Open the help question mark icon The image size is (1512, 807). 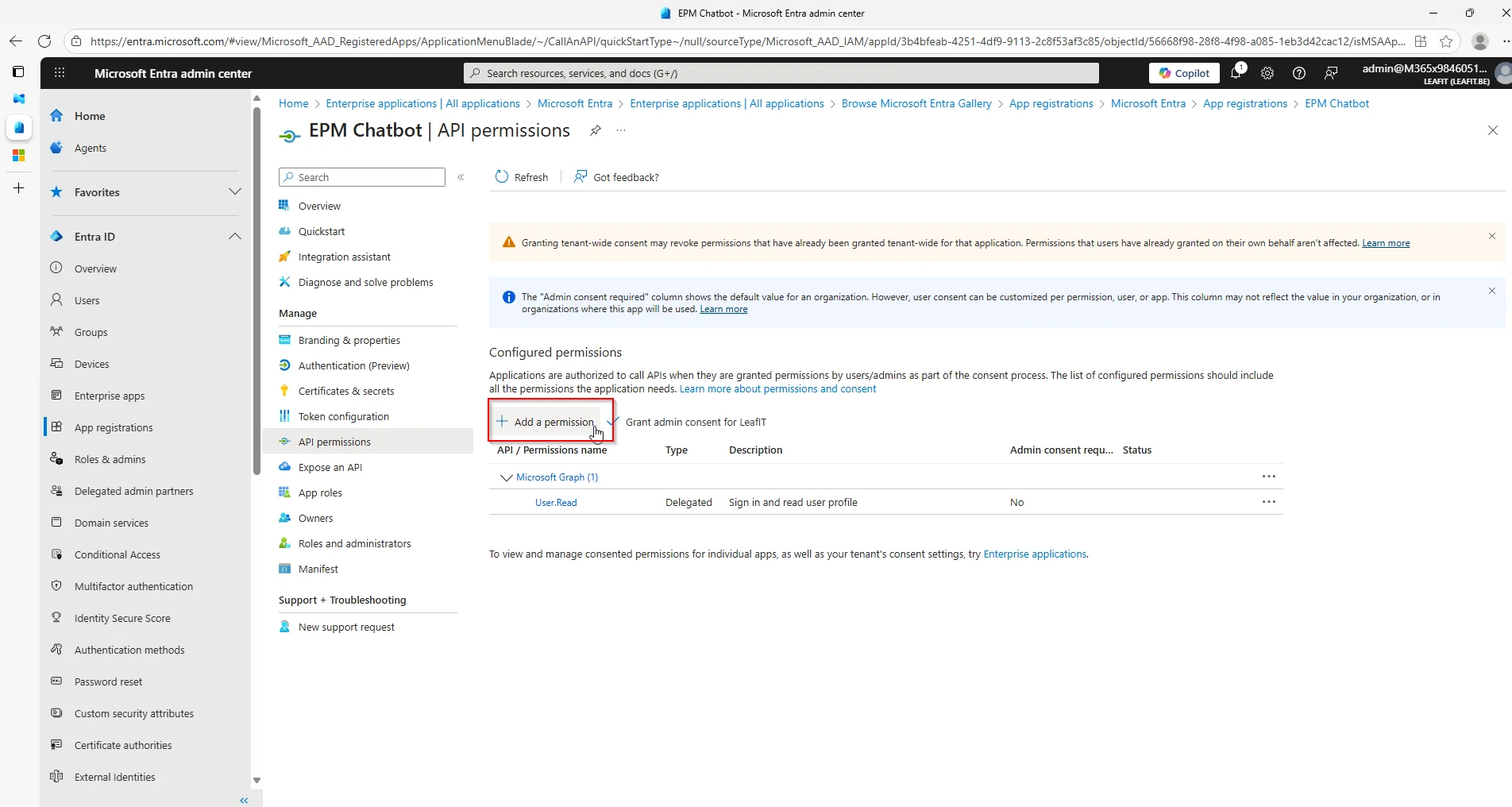[x=1299, y=73]
